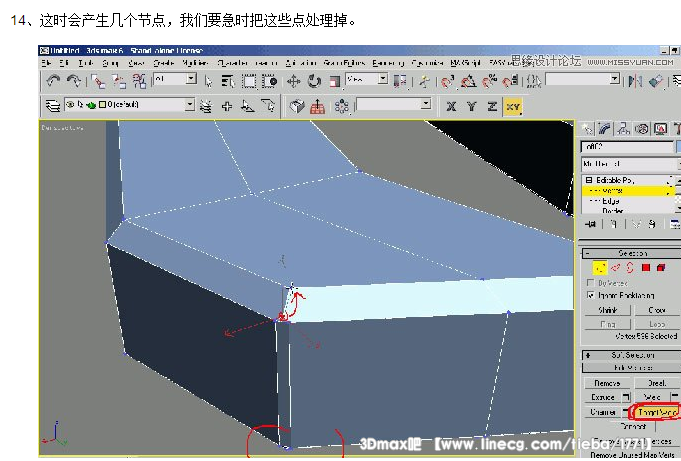Select the Edge sub-object level in stack
This screenshot has width=681, height=461.
pyautogui.click(x=611, y=201)
